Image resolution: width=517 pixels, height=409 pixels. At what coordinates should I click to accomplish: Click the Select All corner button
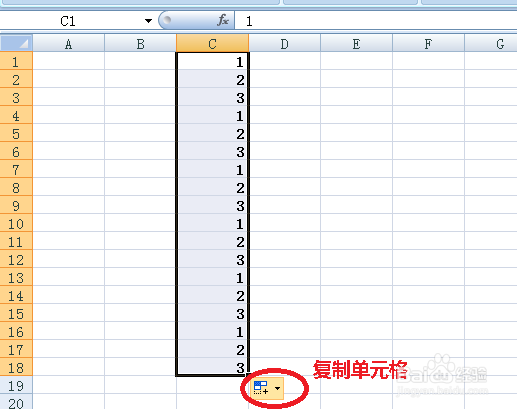tap(16, 43)
